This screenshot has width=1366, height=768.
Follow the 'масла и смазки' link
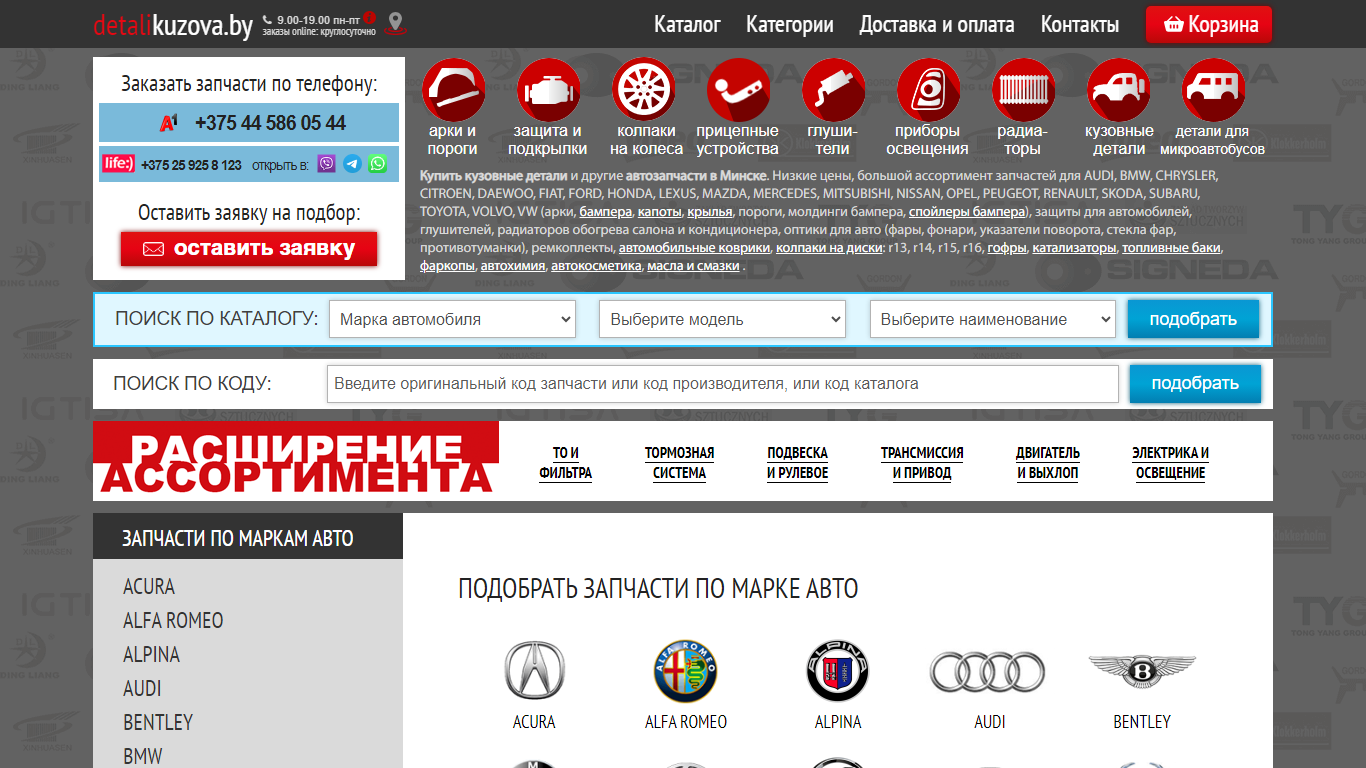pos(693,266)
